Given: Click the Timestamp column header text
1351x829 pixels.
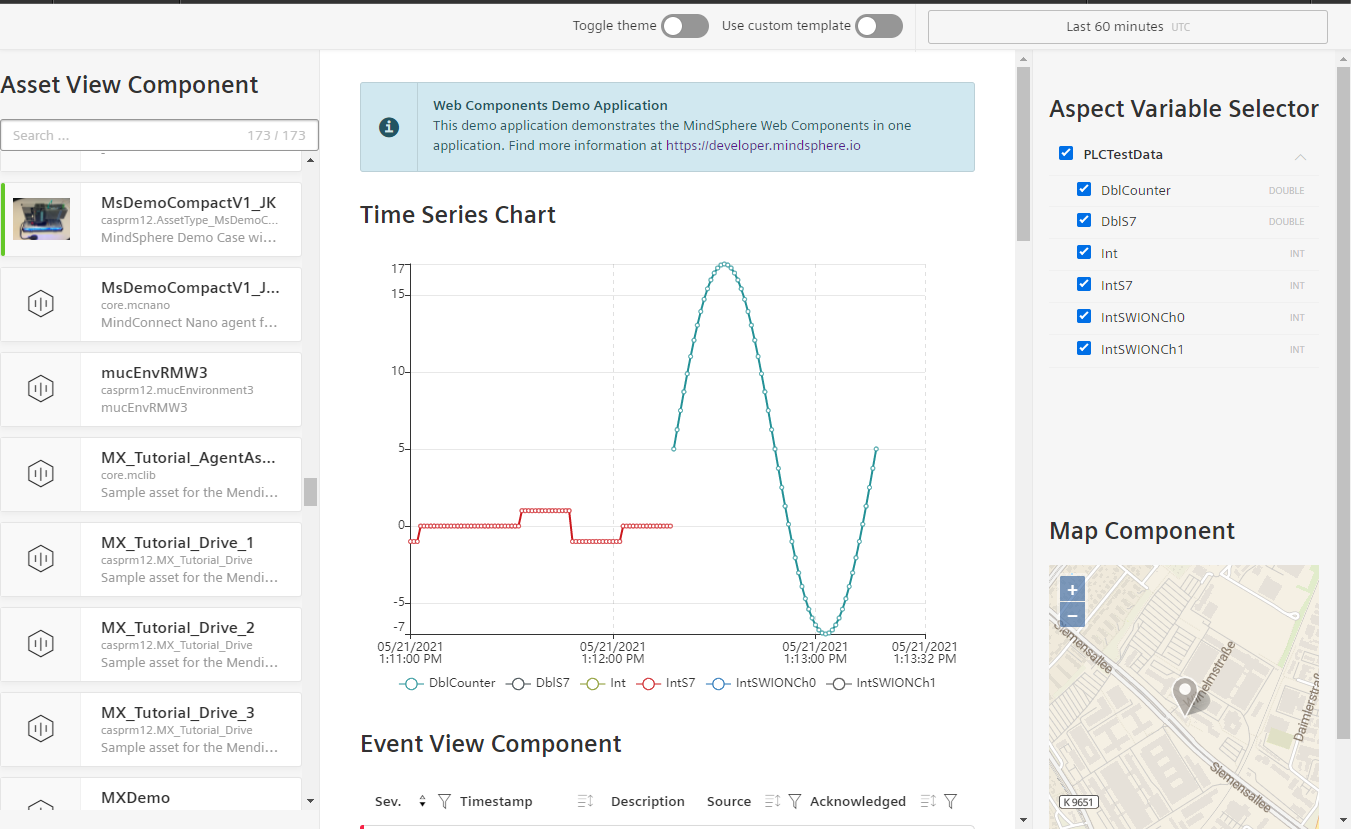Looking at the screenshot, I should [x=496, y=801].
